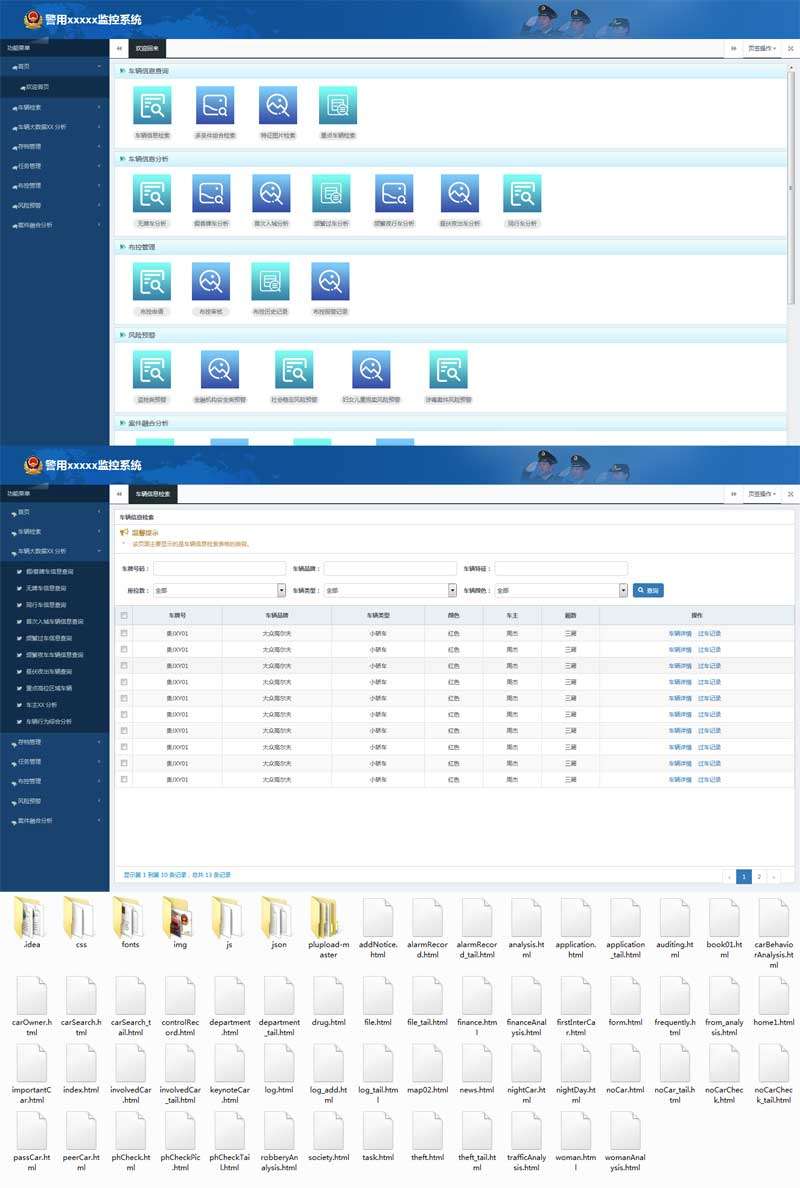Select the 金融机构安全类预警 icon

click(x=220, y=370)
